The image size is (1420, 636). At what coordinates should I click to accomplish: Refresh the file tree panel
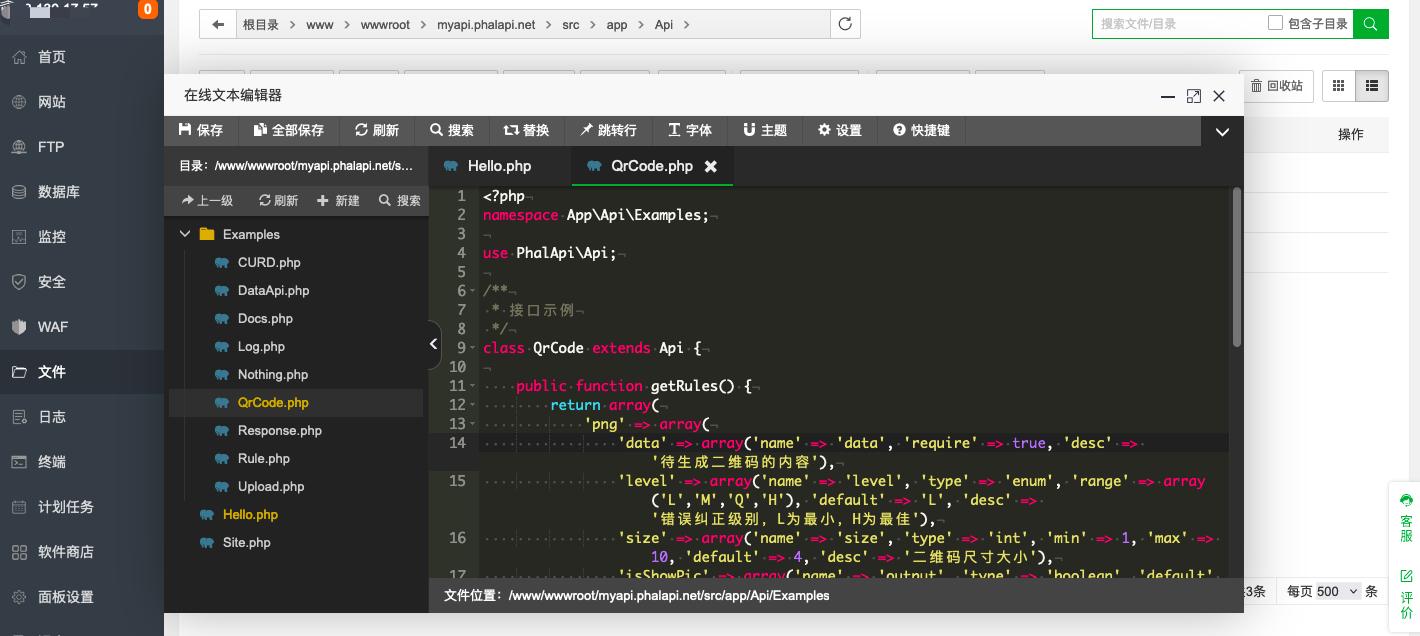pyautogui.click(x=278, y=200)
